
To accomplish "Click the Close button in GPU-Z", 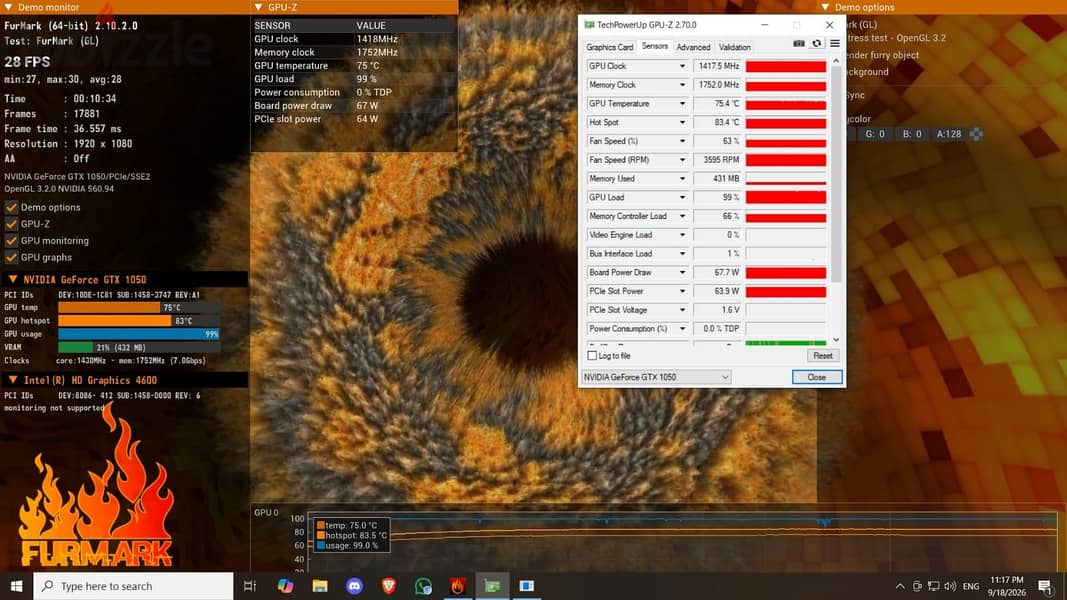I will pos(817,377).
